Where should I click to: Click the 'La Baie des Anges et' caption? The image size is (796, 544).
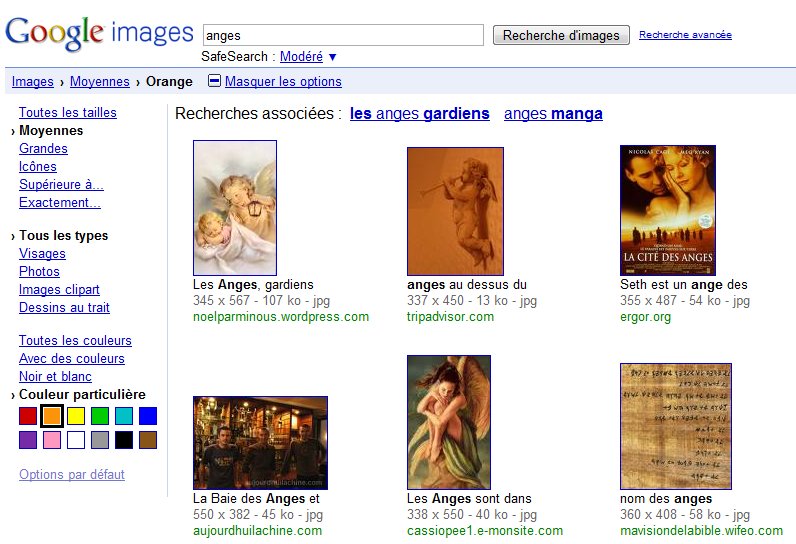(x=256, y=499)
